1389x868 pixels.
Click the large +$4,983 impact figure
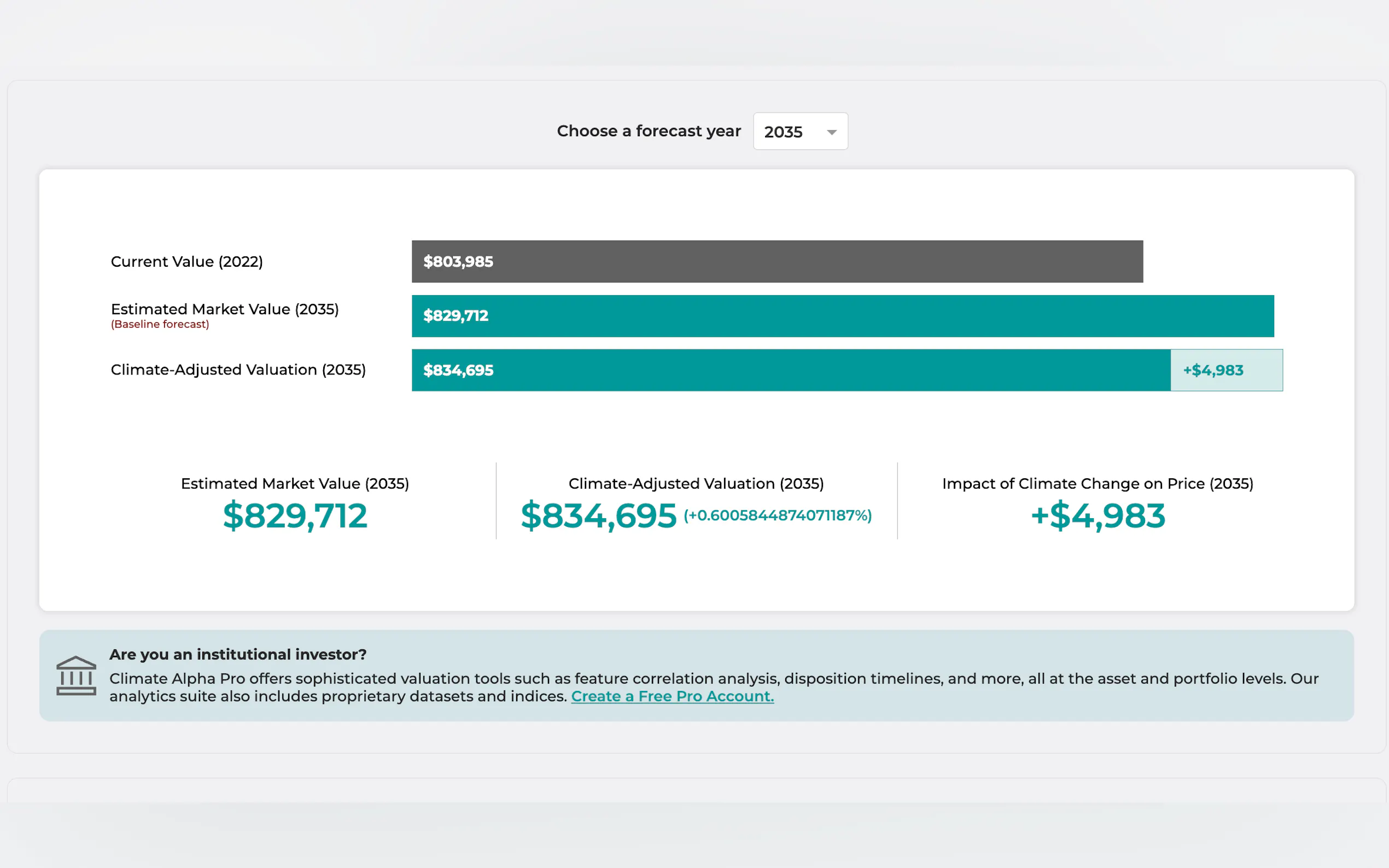point(1098,515)
